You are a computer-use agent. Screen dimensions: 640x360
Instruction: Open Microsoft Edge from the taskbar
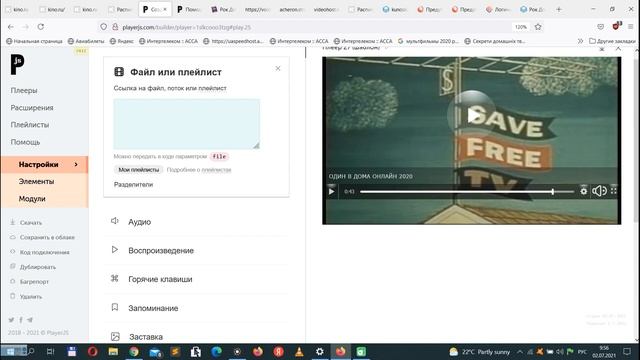pos(216,351)
